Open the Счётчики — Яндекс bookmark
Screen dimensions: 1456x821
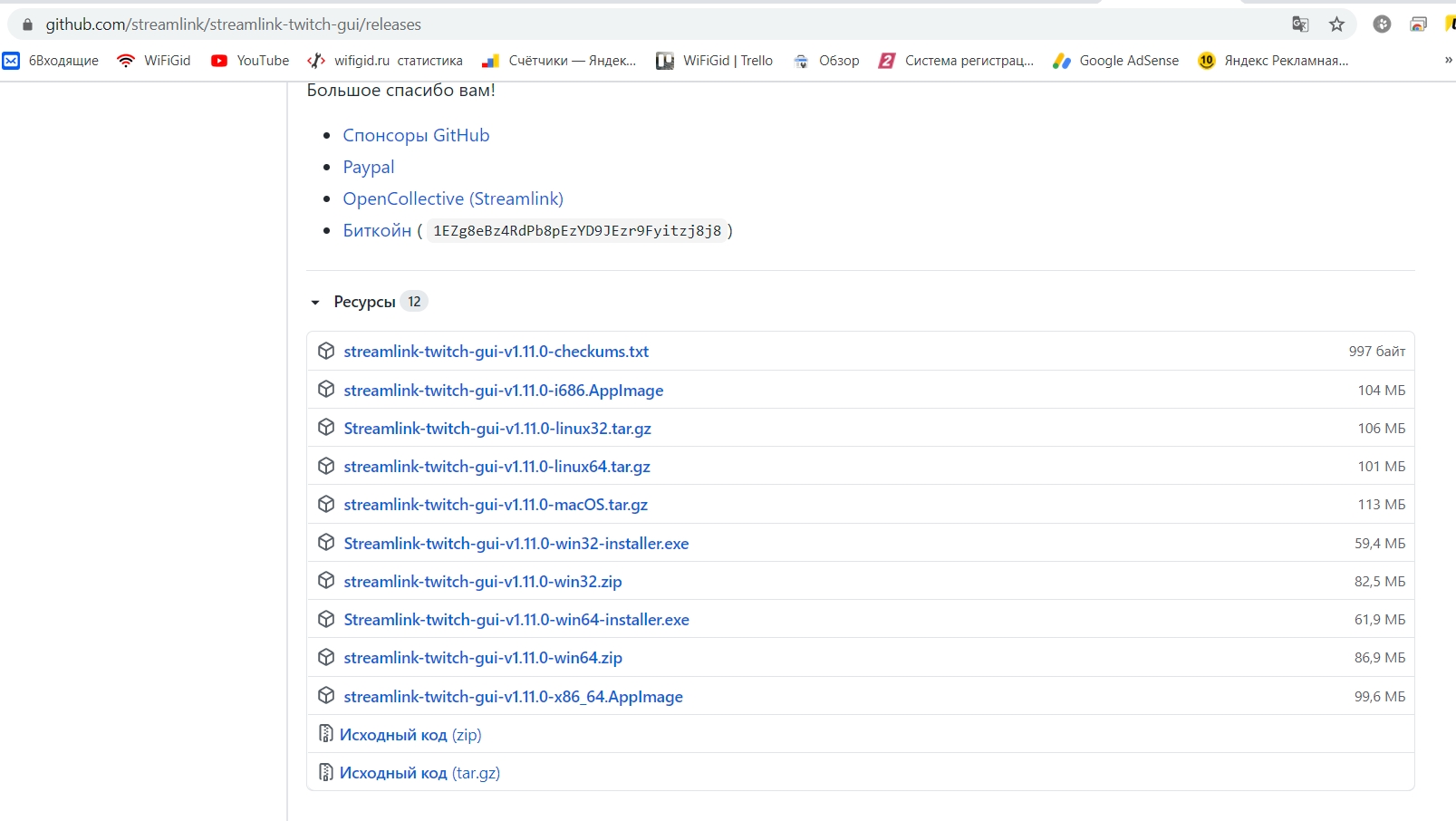[x=559, y=61]
